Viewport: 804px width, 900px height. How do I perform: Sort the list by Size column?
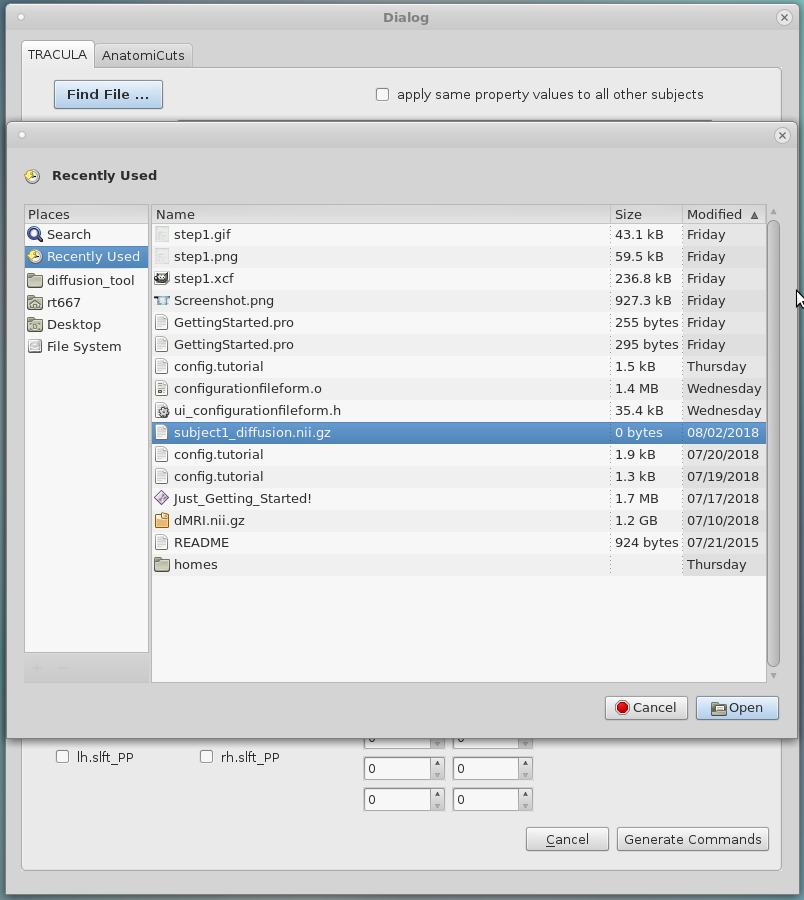(645, 215)
